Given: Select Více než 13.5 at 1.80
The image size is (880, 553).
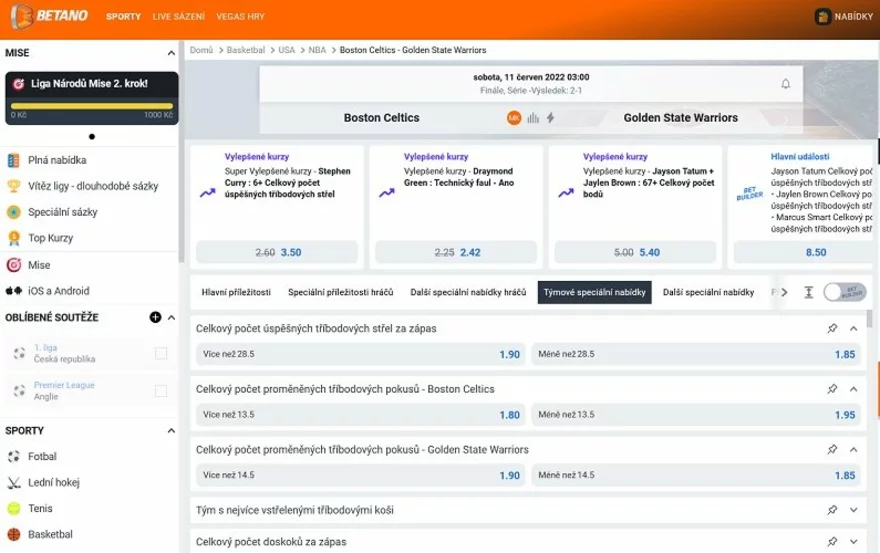Looking at the screenshot, I should pos(361,415).
